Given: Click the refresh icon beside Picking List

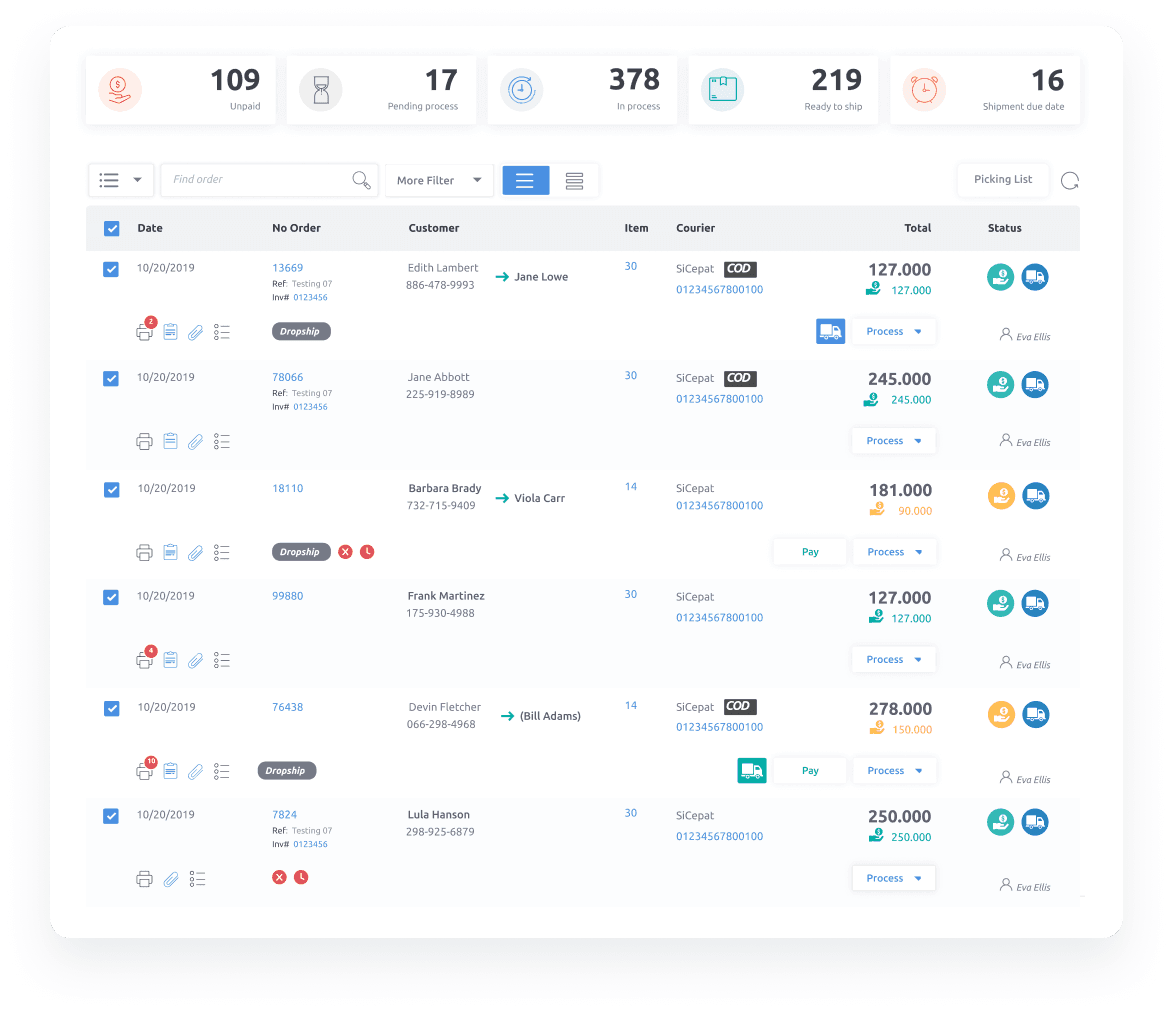Looking at the screenshot, I should (x=1069, y=181).
